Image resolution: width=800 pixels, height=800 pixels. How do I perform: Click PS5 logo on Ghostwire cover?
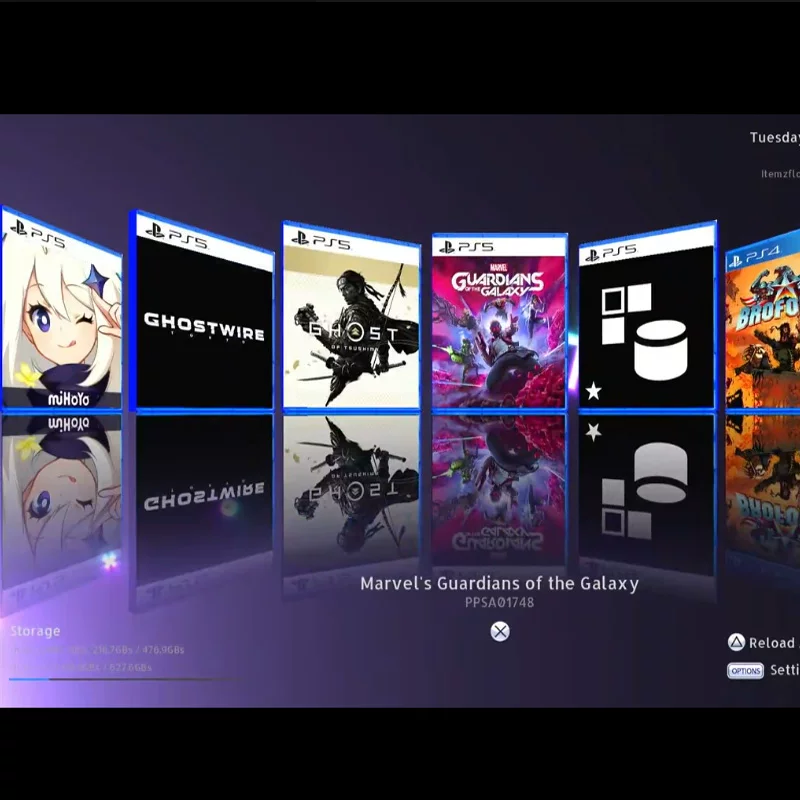pos(177,237)
